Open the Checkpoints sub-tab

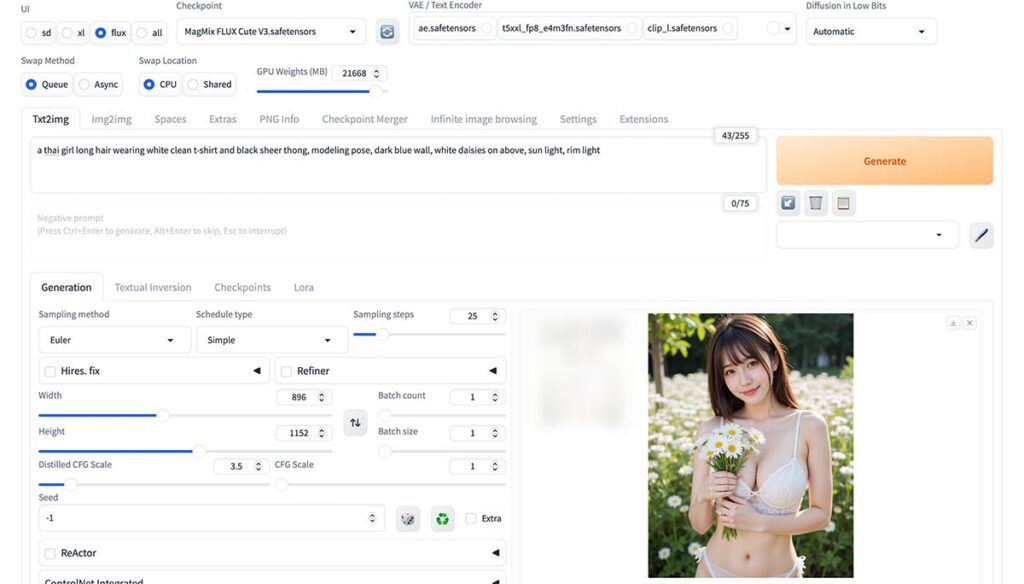[x=242, y=287]
